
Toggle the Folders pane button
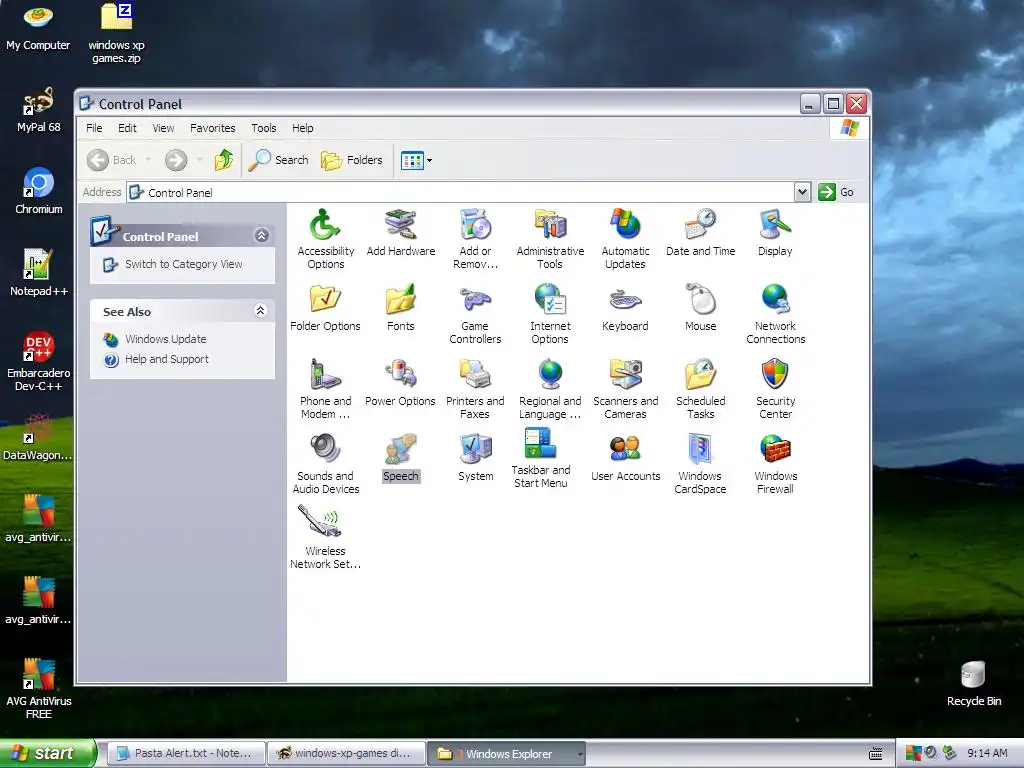coord(352,160)
